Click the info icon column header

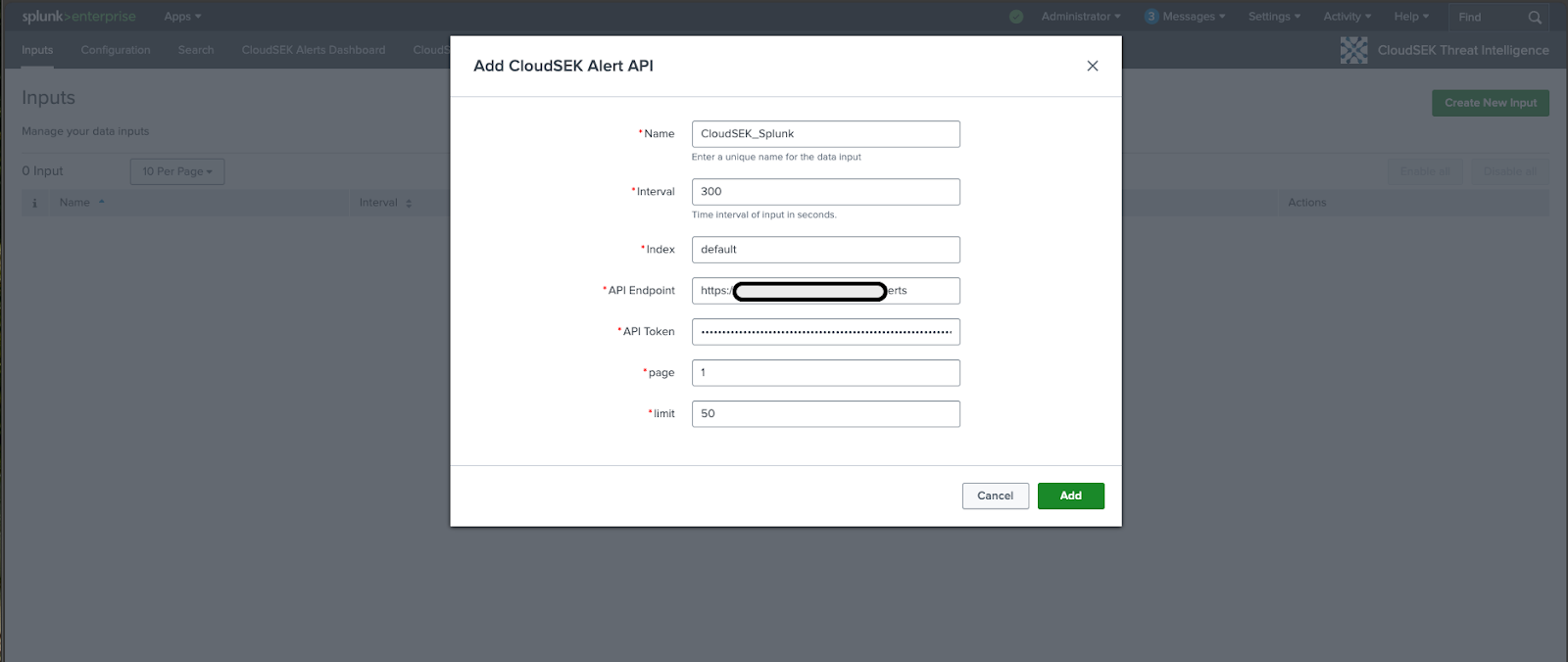point(35,203)
